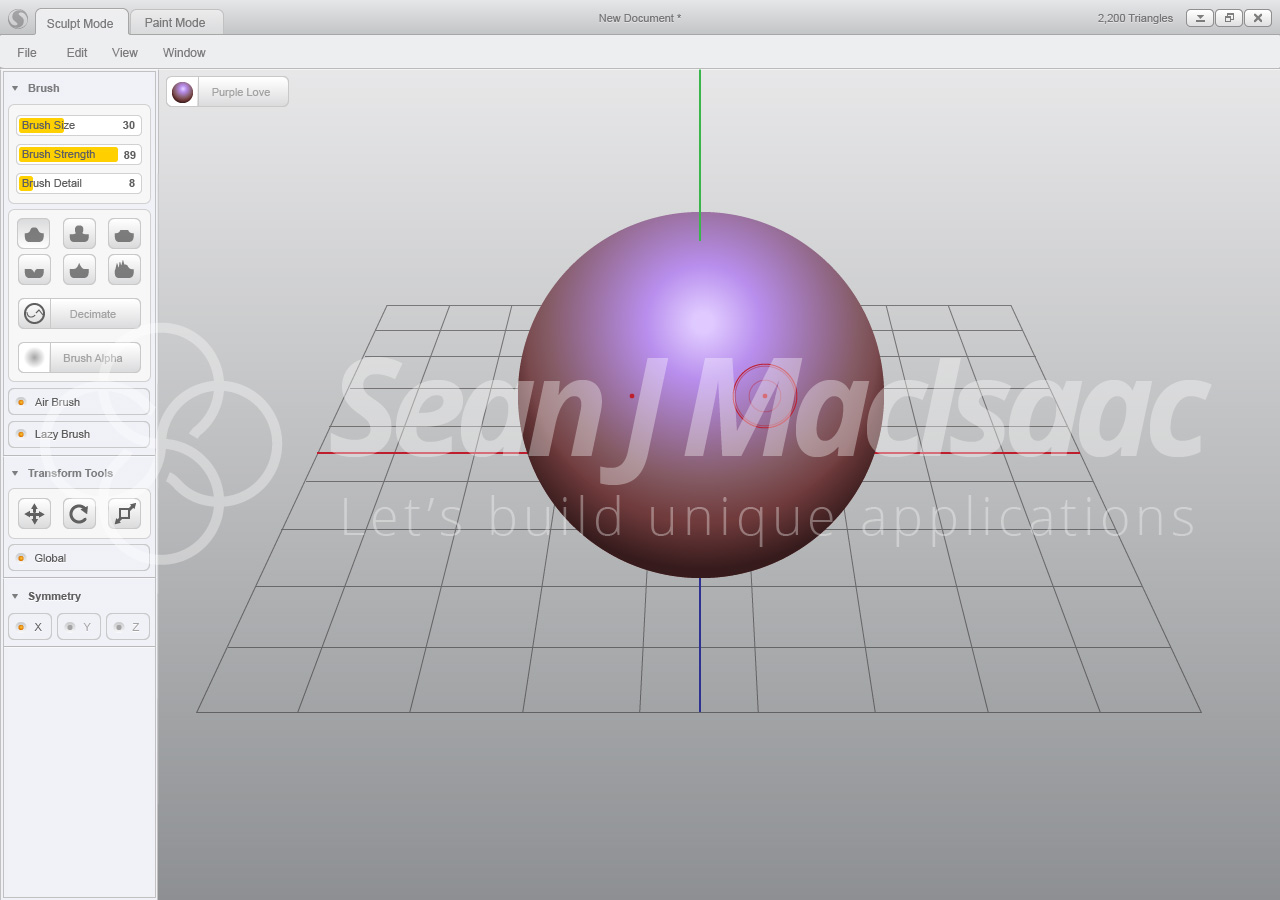Toggle X axis symmetry
Image resolution: width=1280 pixels, height=900 pixels.
tap(30, 627)
